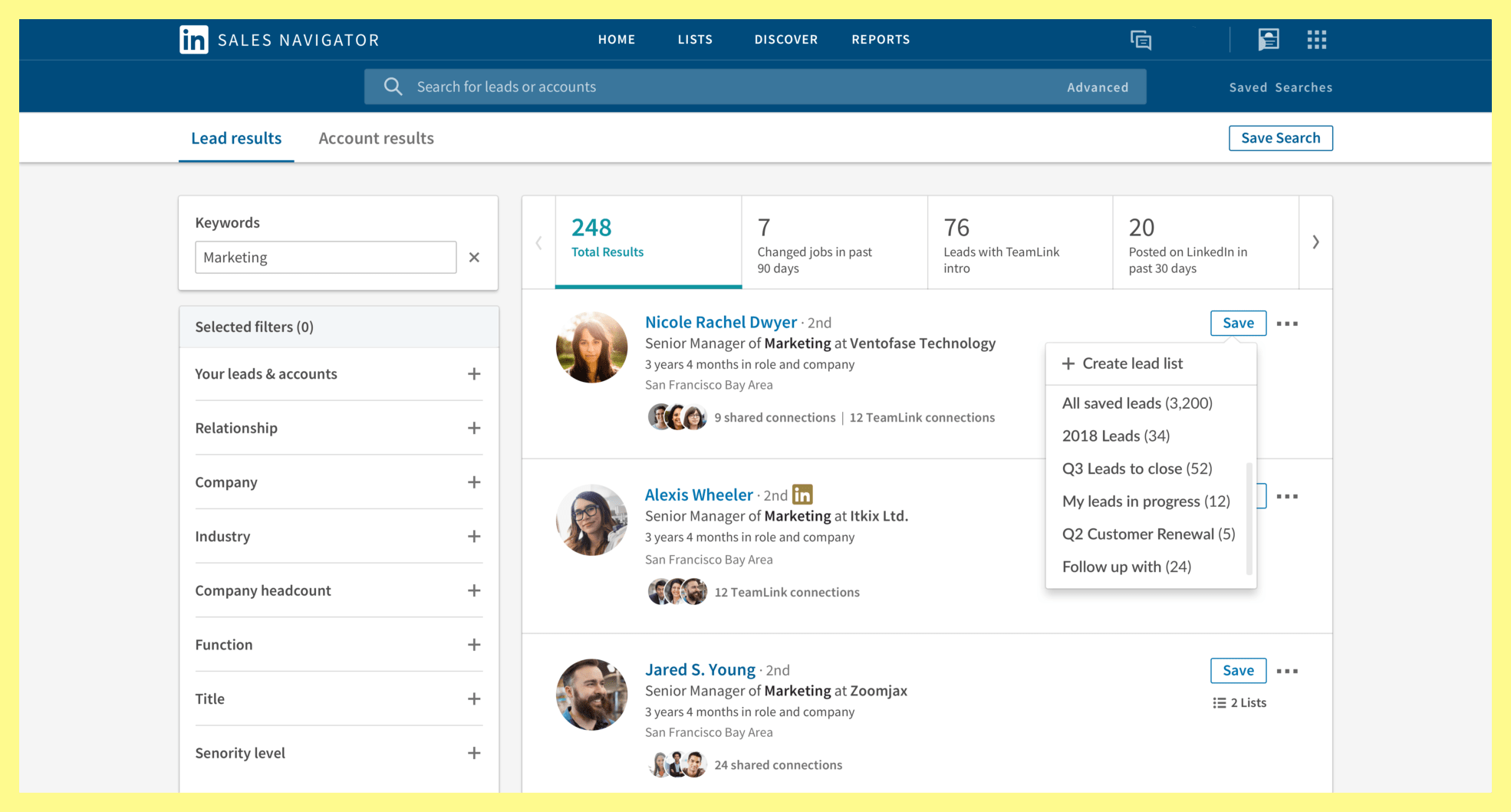Click the Keywords input containing Marketing
This screenshot has height=812, width=1511.
click(x=326, y=258)
